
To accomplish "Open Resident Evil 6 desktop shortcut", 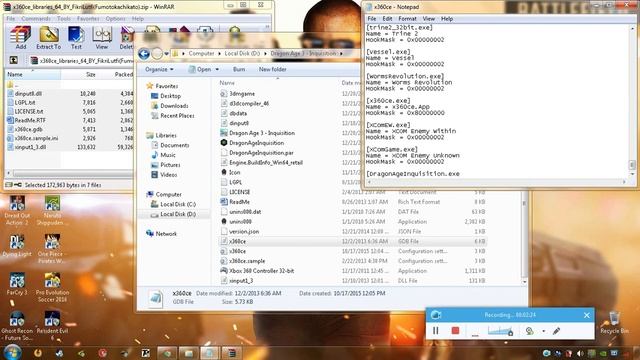I will click(52, 326).
